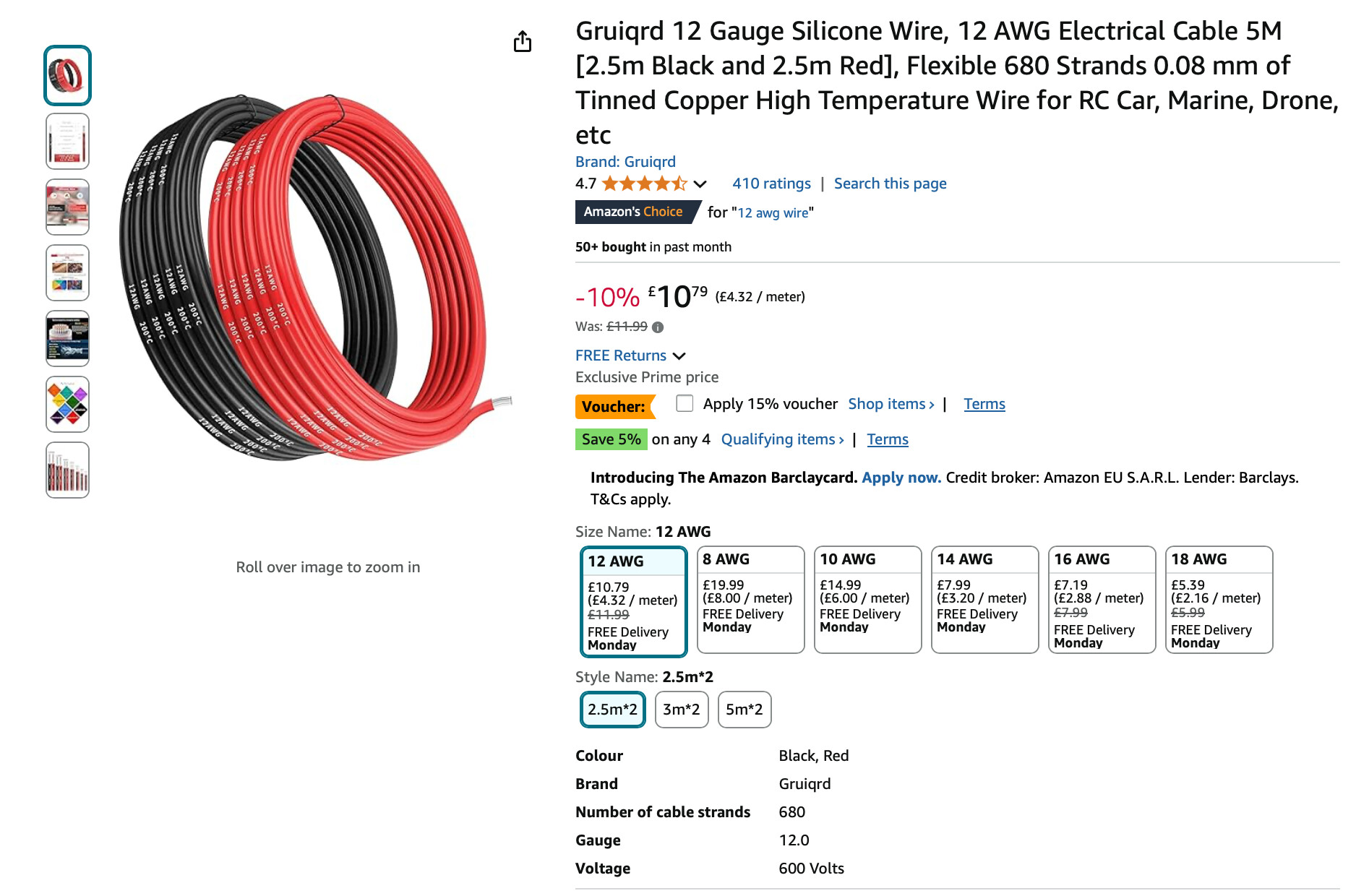Click the info icon beside Was price

click(x=658, y=327)
